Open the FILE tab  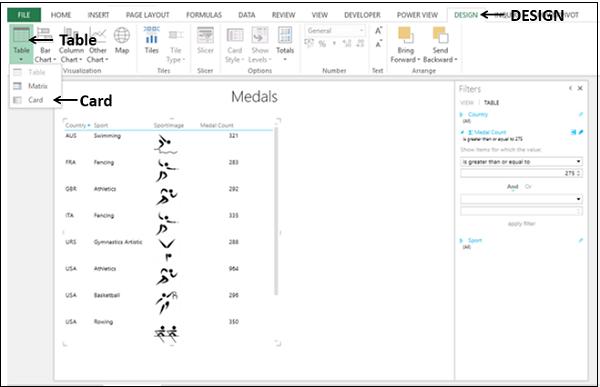click(x=24, y=15)
